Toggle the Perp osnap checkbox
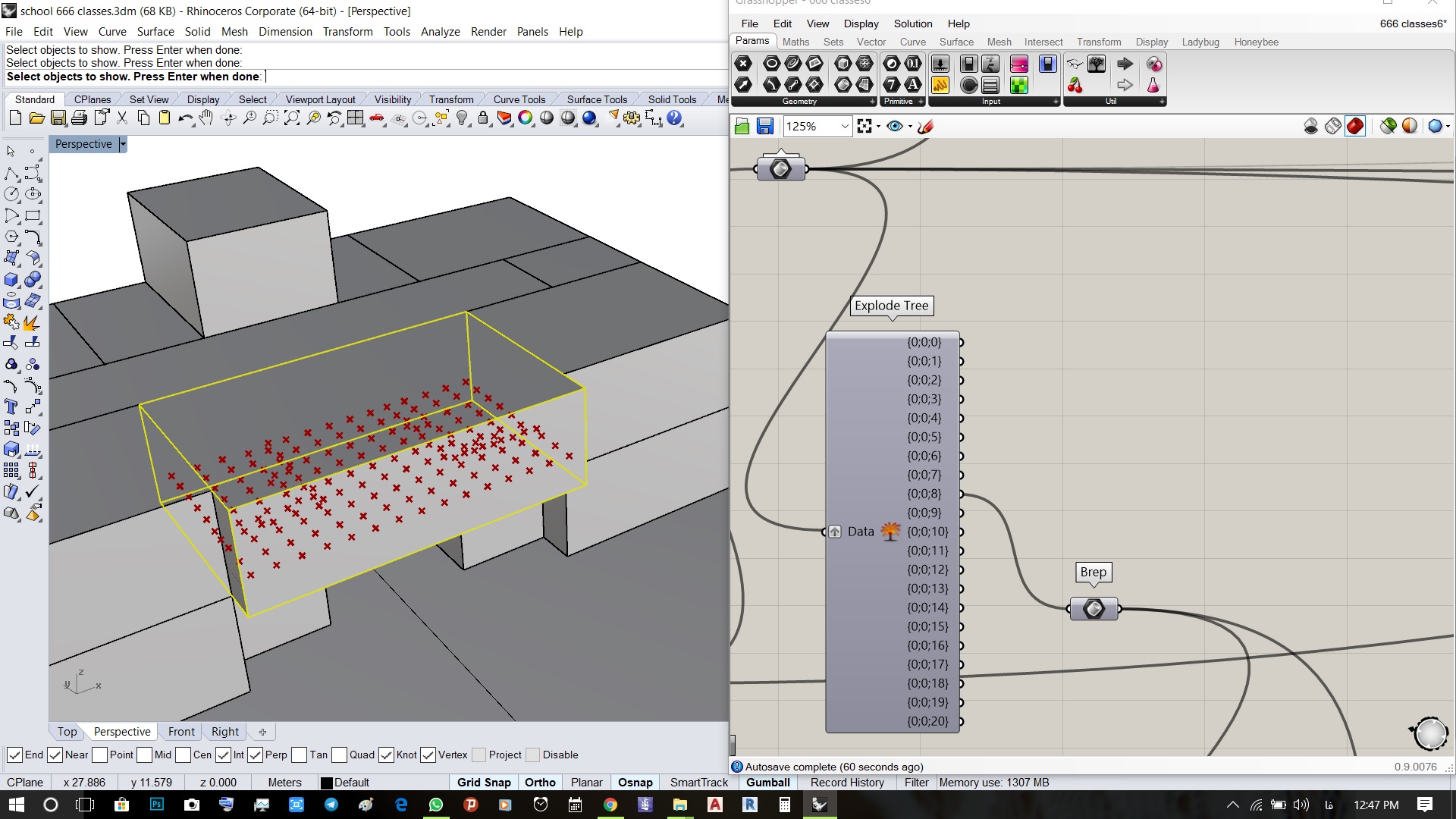This screenshot has width=1456, height=819. click(x=255, y=755)
